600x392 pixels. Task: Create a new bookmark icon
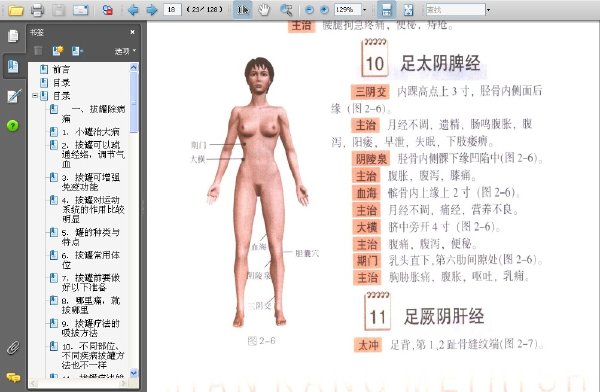58,51
